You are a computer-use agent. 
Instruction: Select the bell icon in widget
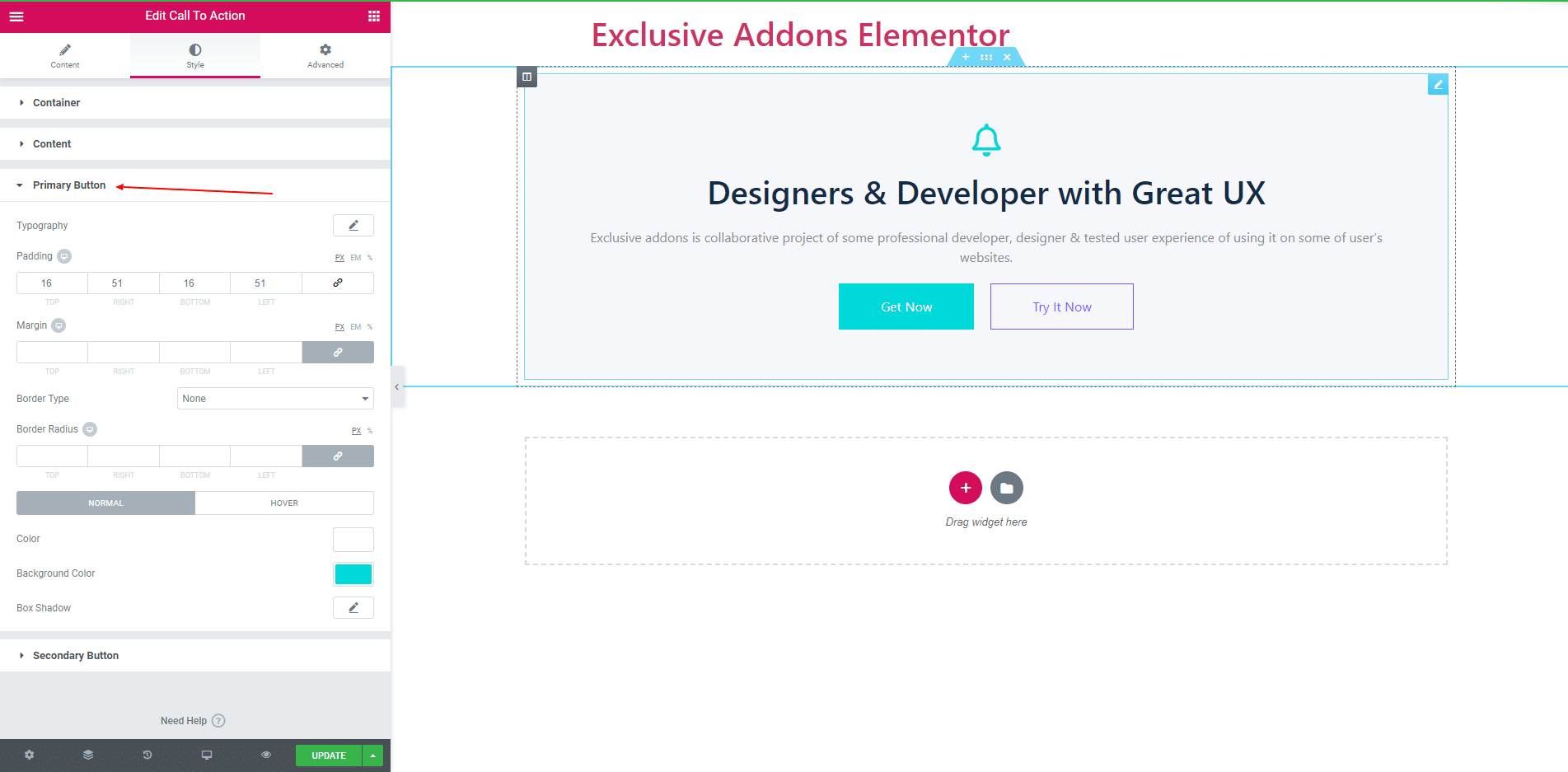click(x=986, y=140)
